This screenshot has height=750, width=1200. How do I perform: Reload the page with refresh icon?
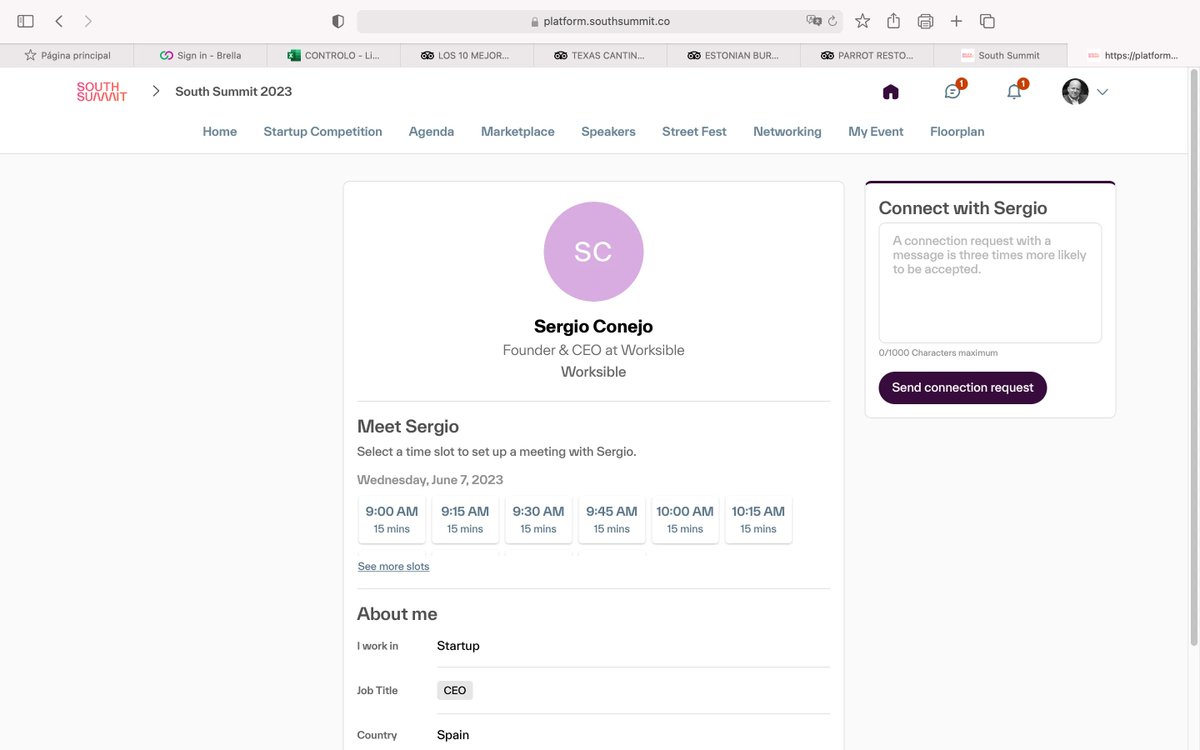click(x=832, y=21)
